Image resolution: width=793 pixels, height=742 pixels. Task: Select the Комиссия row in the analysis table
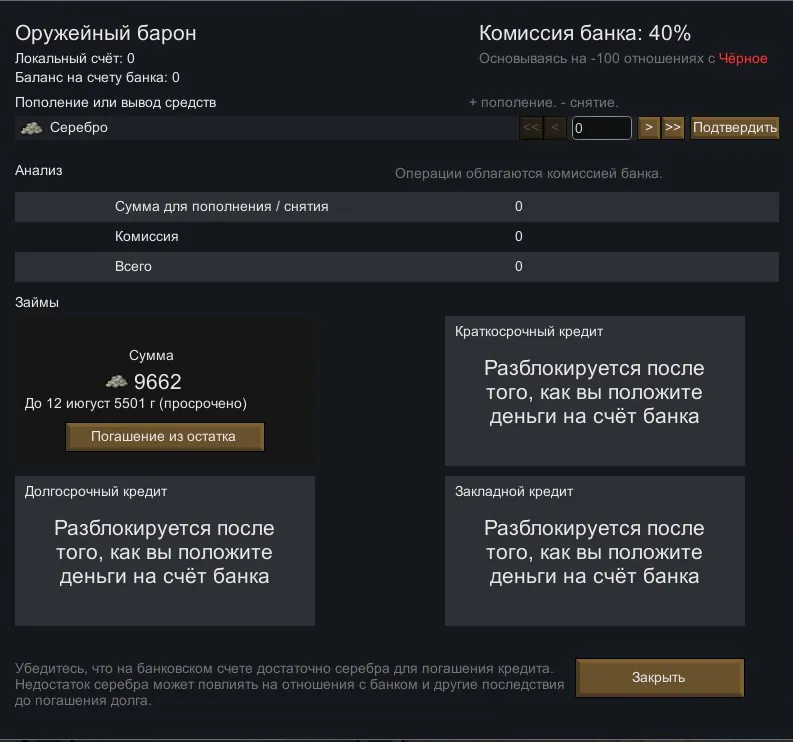pos(396,237)
